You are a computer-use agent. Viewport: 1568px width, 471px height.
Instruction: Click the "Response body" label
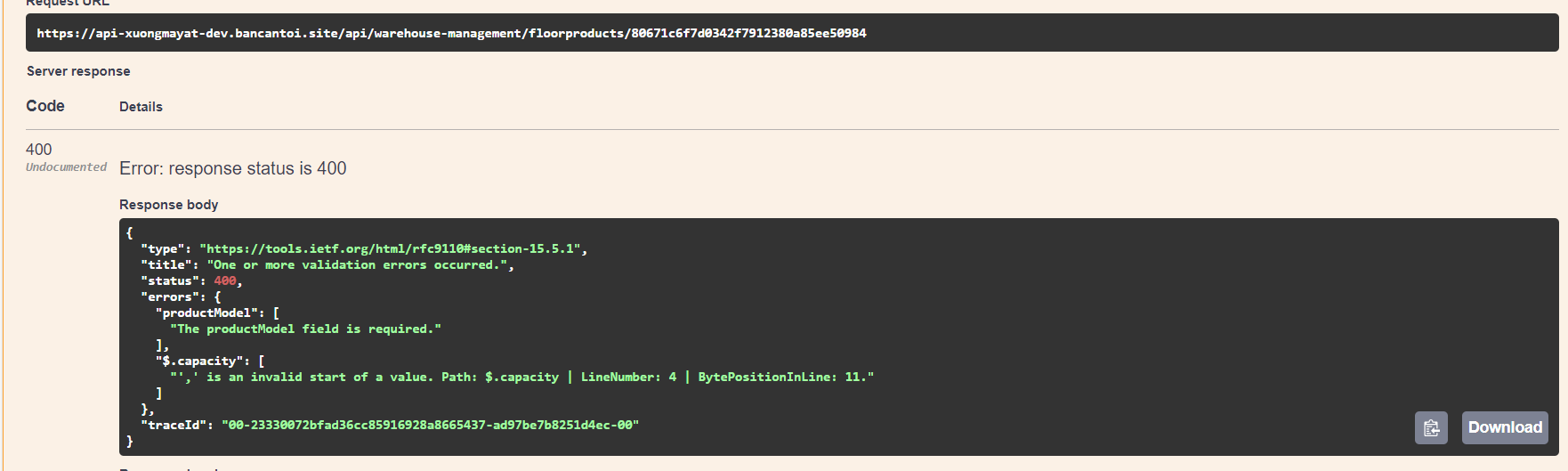coord(169,205)
